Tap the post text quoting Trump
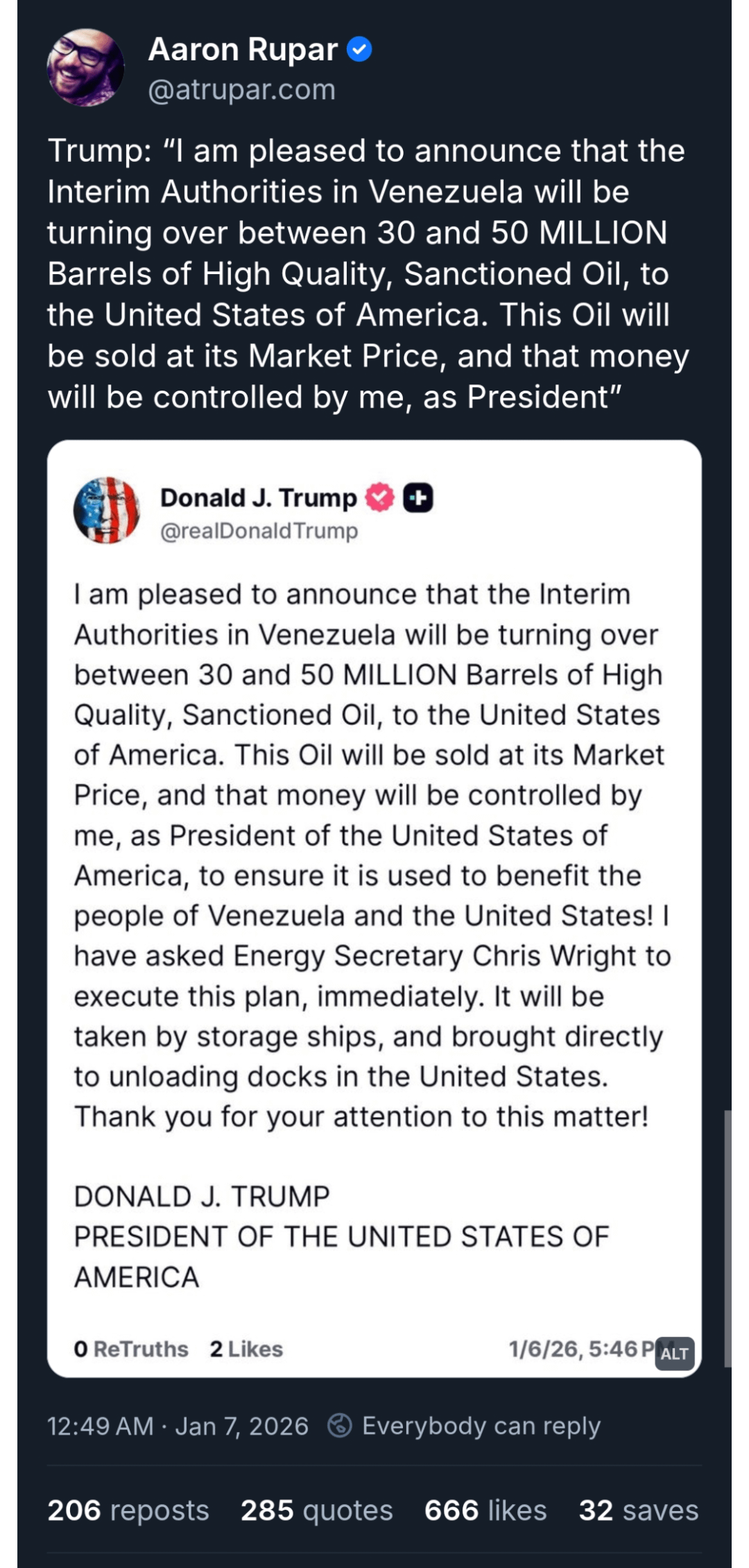 (368, 273)
